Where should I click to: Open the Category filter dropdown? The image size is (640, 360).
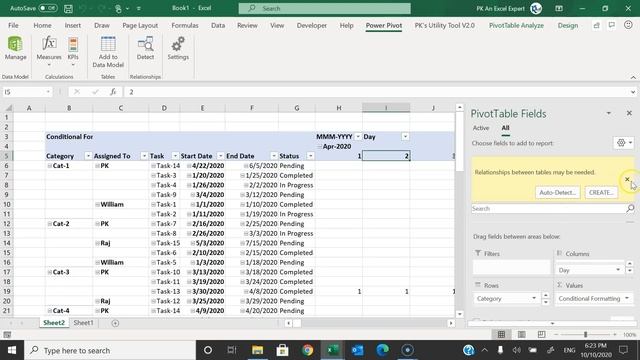[x=88, y=156]
